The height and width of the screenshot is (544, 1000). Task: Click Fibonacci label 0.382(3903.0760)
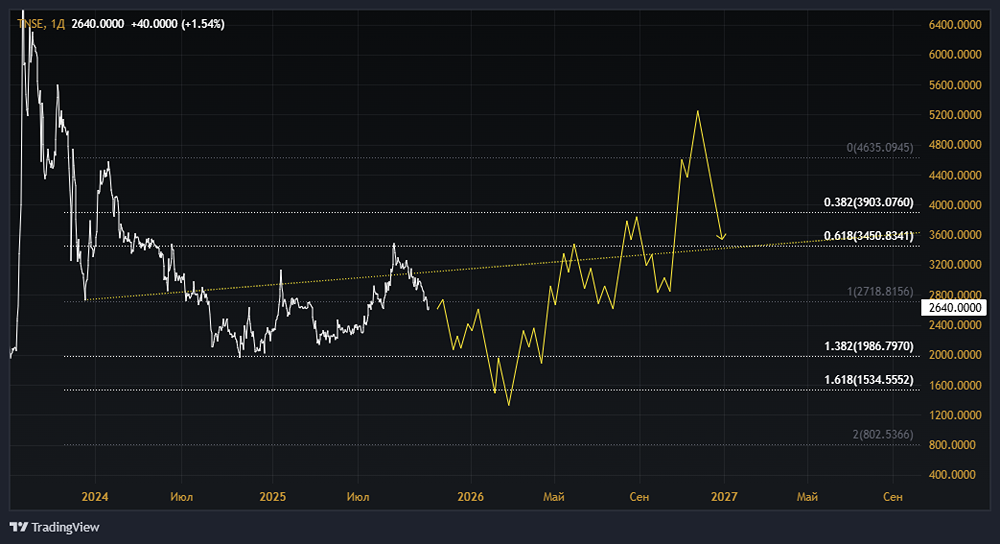pos(869,202)
